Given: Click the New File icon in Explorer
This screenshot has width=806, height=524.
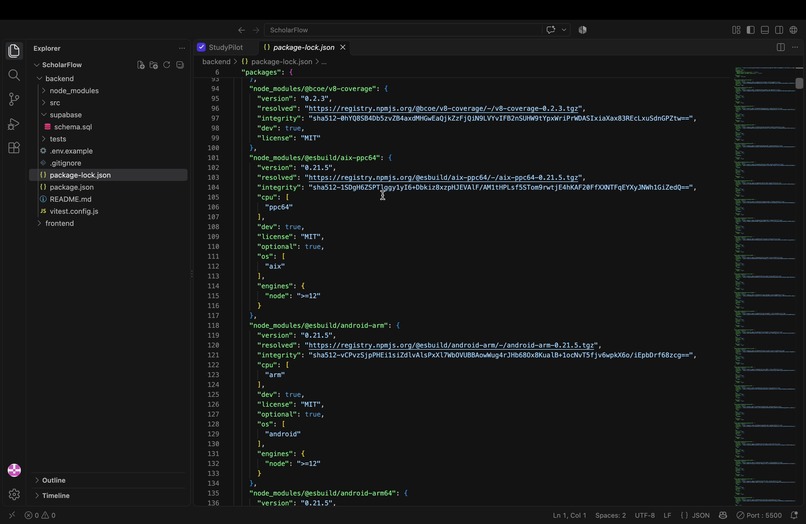Looking at the screenshot, I should pyautogui.click(x=141, y=65).
